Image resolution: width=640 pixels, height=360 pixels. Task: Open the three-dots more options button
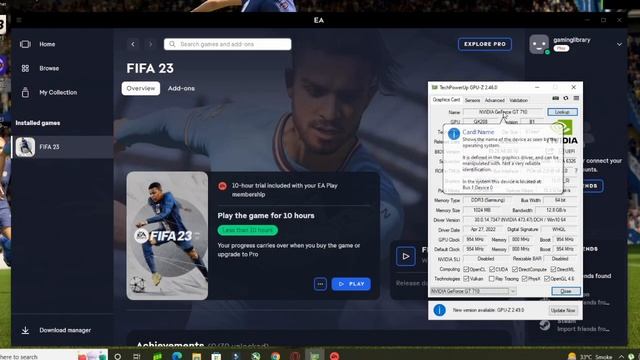[x=320, y=284]
